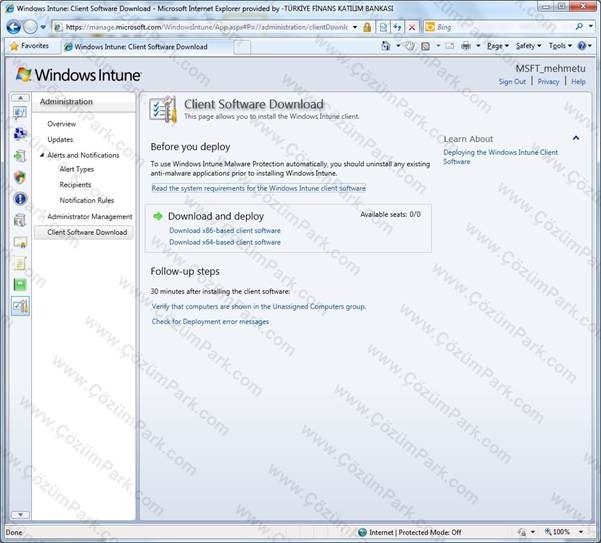Image resolution: width=601 pixels, height=543 pixels.
Task: Open the address bar autocomplete dropdown
Action: click(x=355, y=27)
